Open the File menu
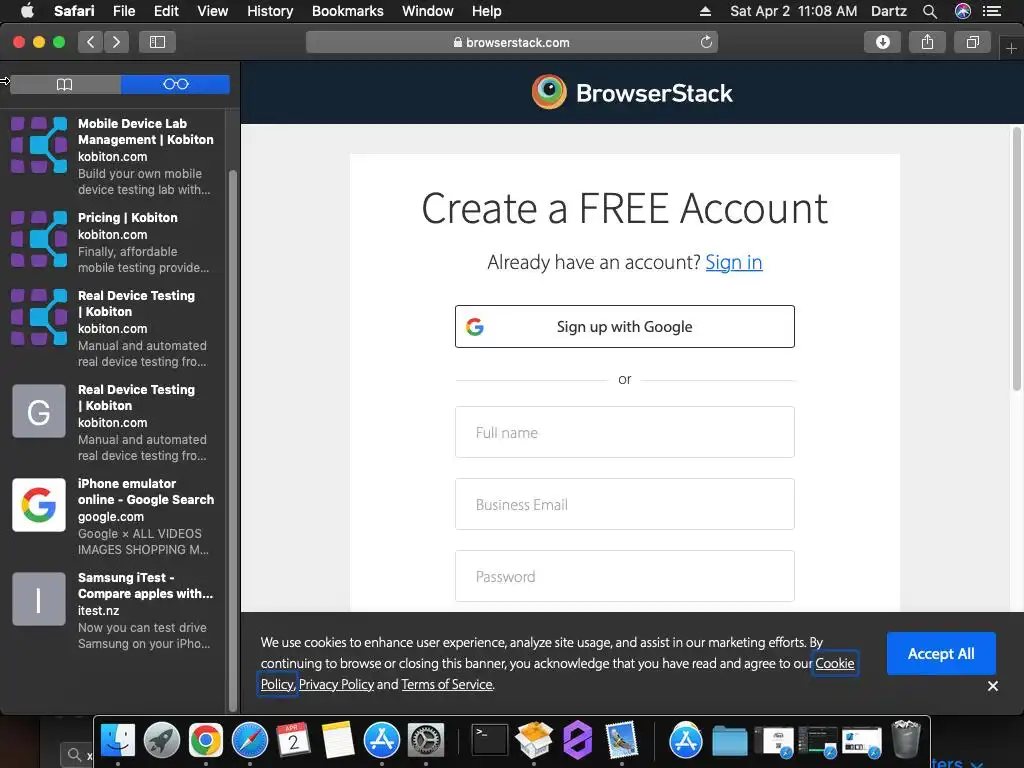The height and width of the screenshot is (768, 1024). 123,11
